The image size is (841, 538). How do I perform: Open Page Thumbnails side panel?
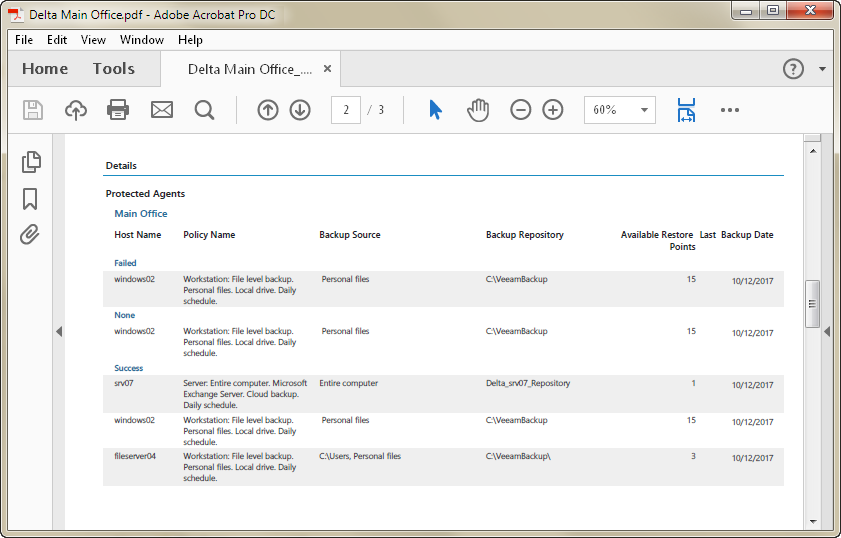(x=31, y=162)
